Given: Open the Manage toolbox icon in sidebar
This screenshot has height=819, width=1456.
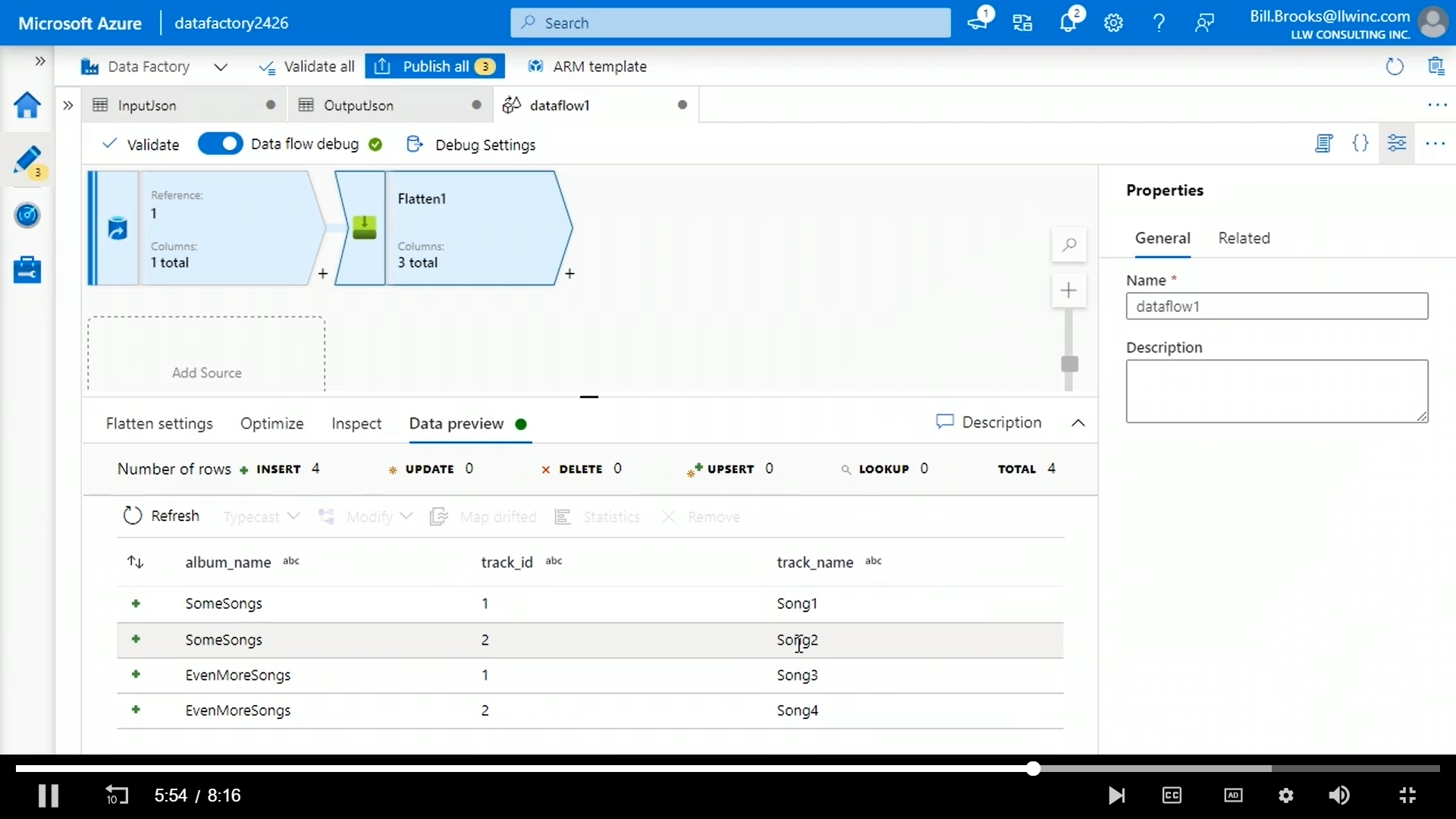Looking at the screenshot, I should tap(27, 269).
